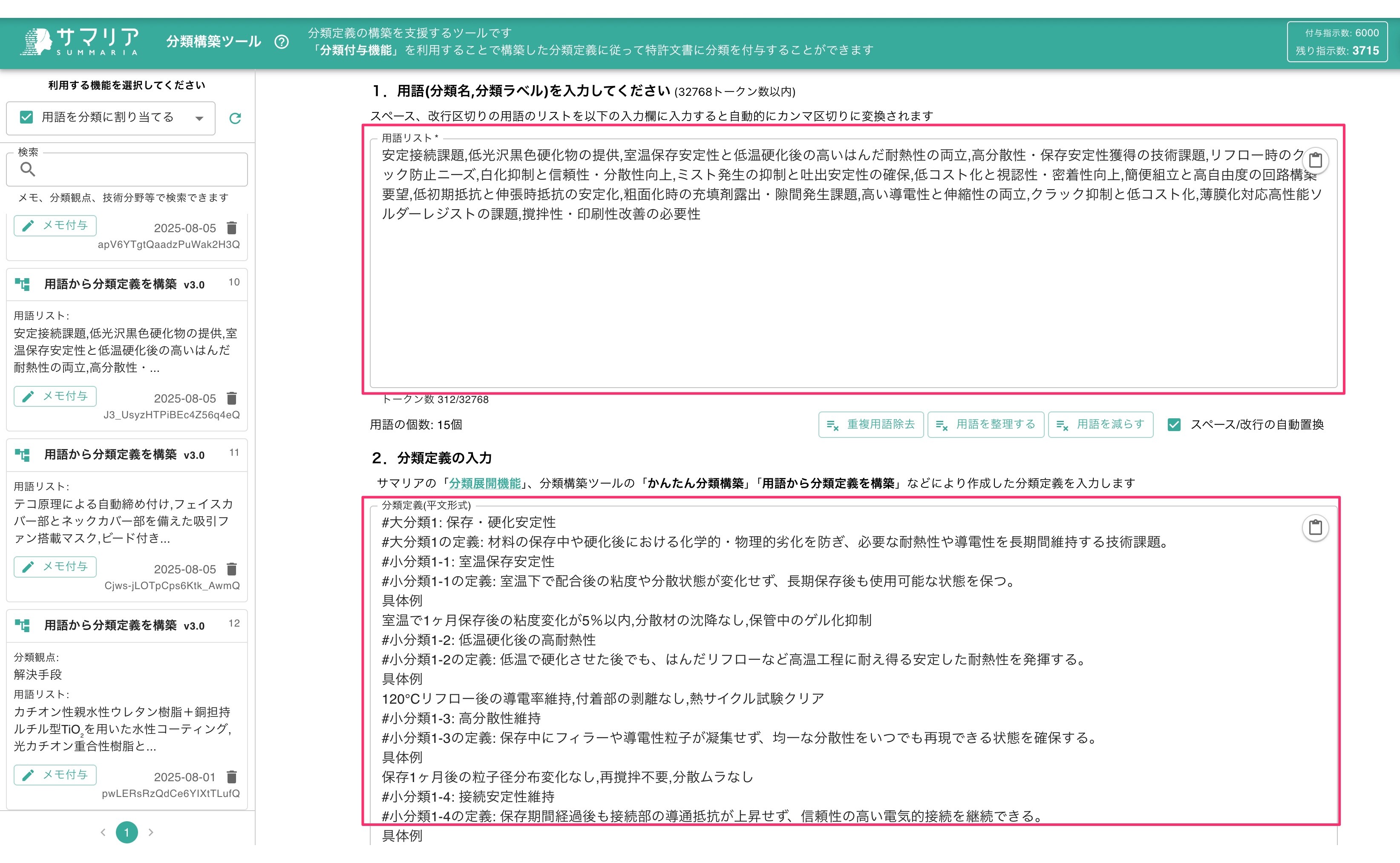This screenshot has width=1400, height=863.
Task: Refresh the feature selector with the reload icon
Action: pos(235,118)
